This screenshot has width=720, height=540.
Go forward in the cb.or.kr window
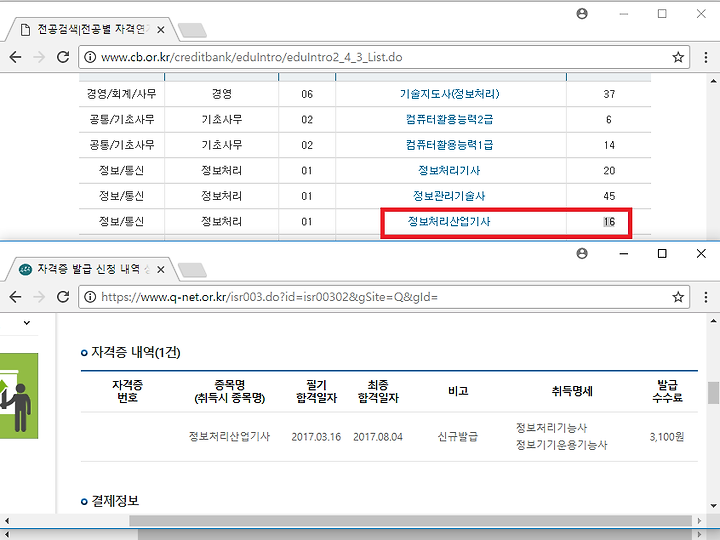coord(39,57)
